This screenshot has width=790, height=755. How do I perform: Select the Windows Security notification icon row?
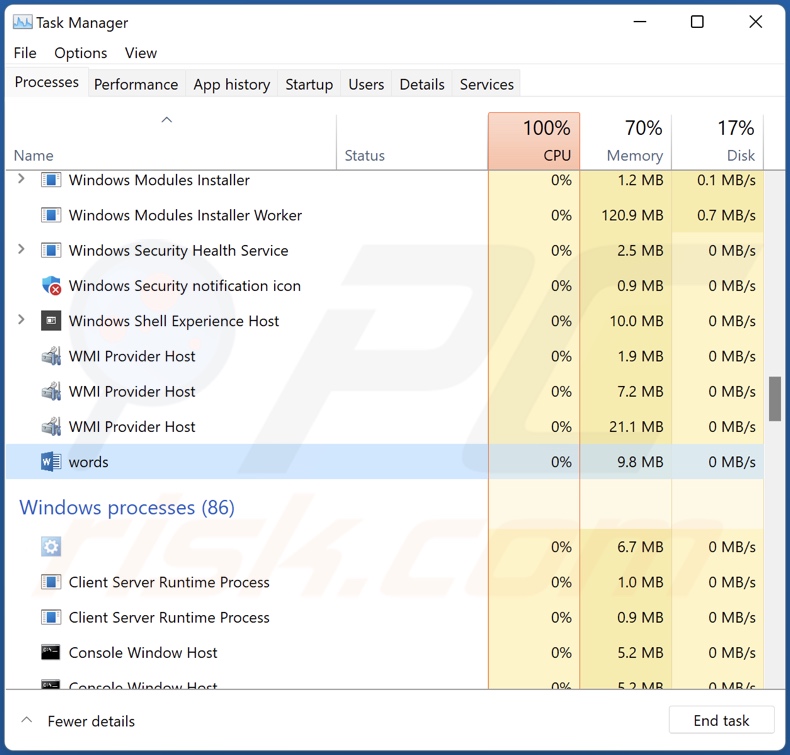pos(385,286)
